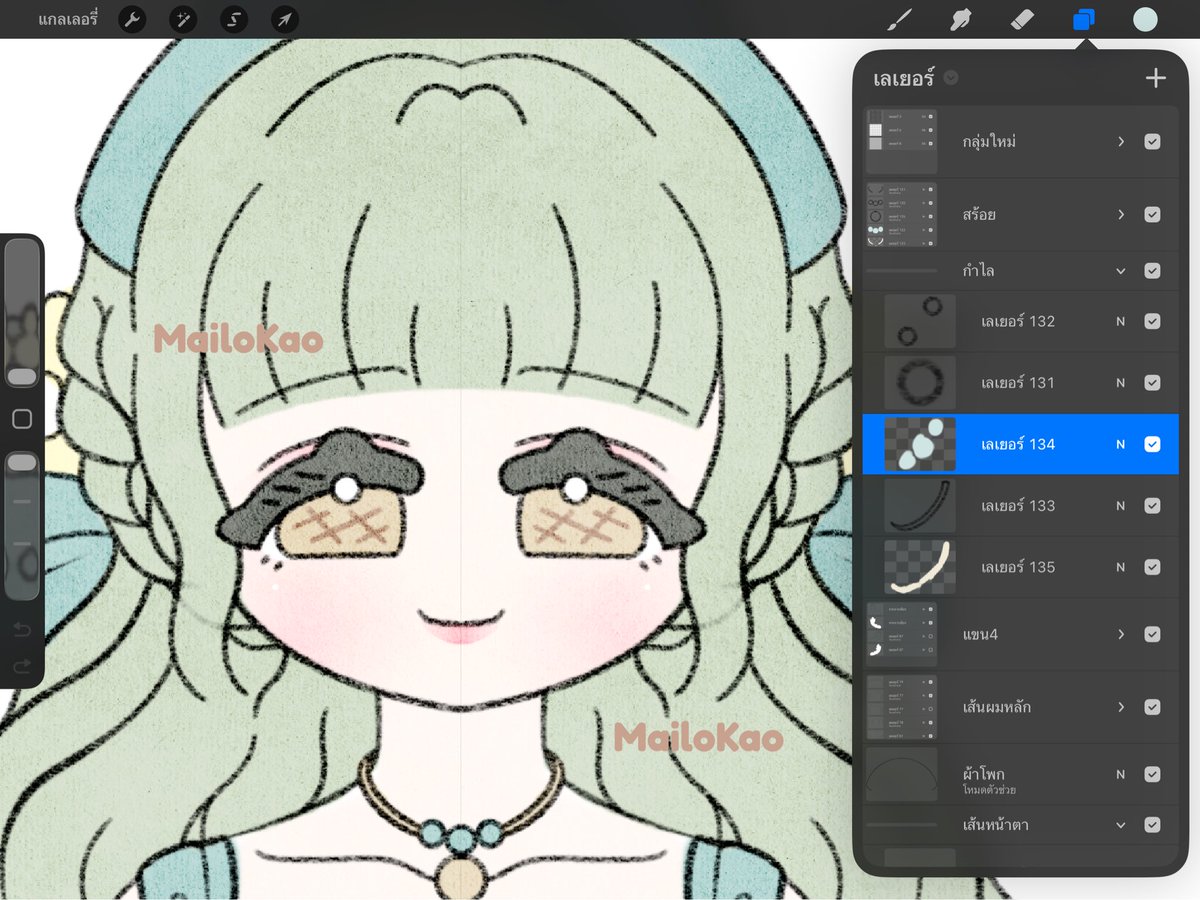Tap the undo arrow in sidebar
Screen dimensions: 1200x900
(22, 631)
